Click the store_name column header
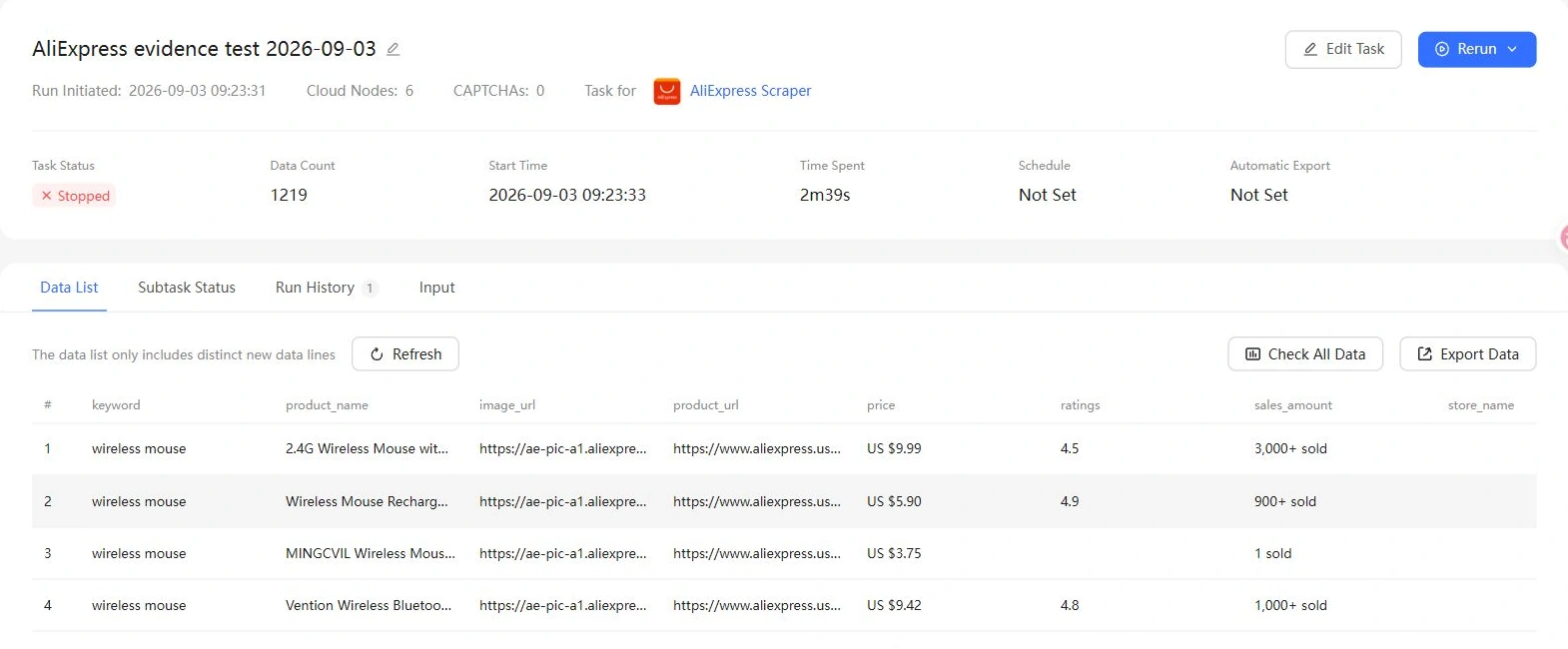The image size is (1568, 649). pyautogui.click(x=1481, y=405)
